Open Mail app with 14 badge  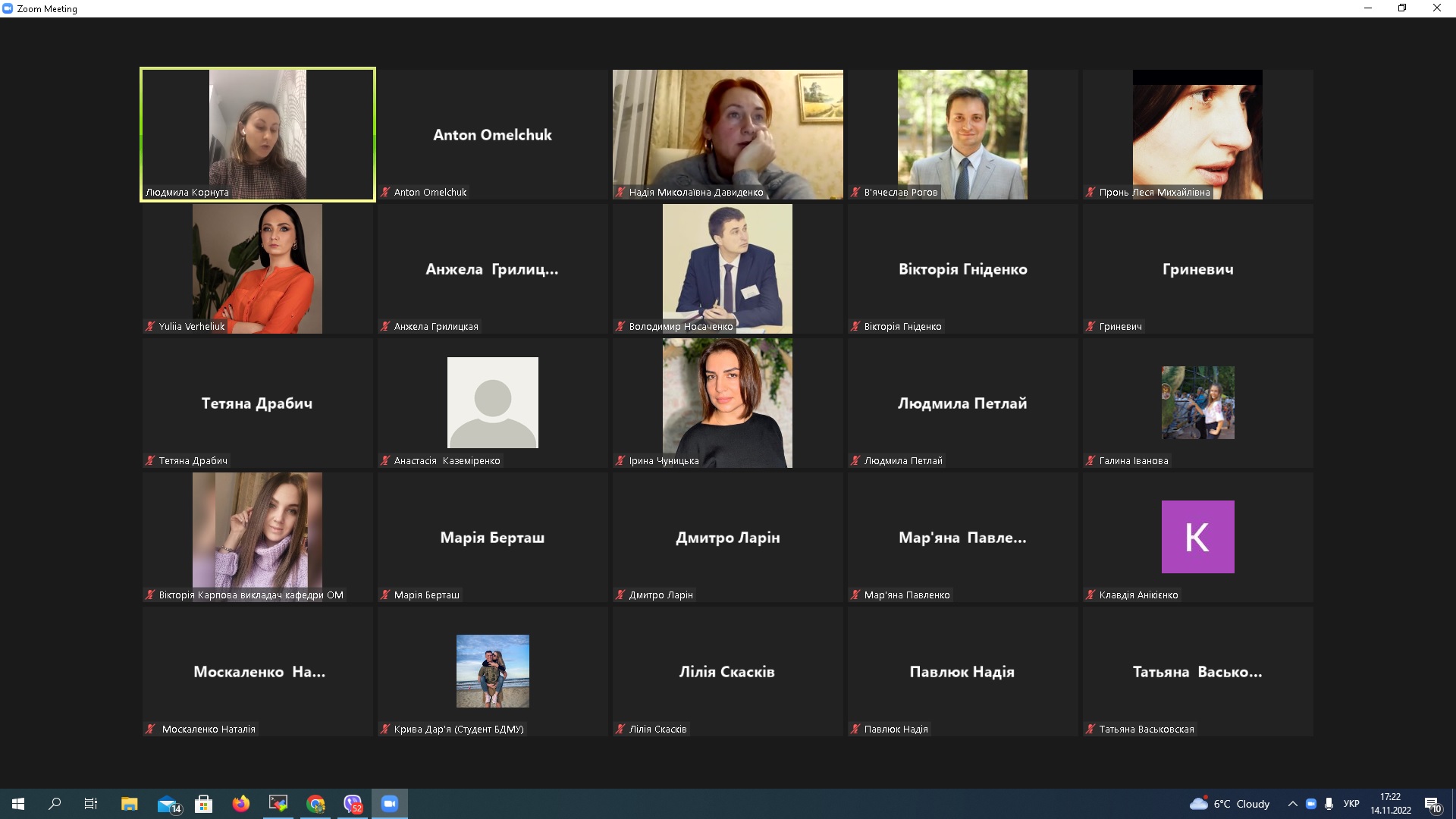click(168, 804)
